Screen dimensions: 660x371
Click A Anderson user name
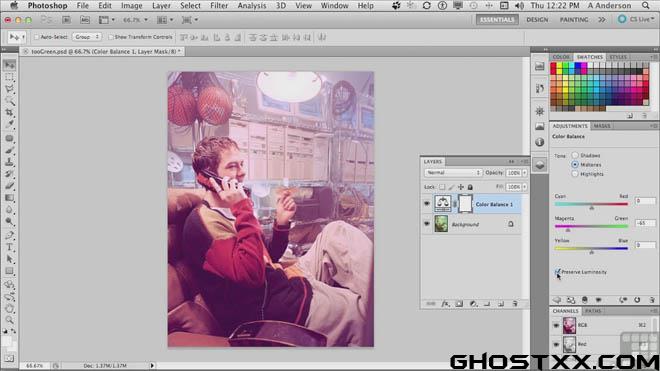pyautogui.click(x=609, y=5)
